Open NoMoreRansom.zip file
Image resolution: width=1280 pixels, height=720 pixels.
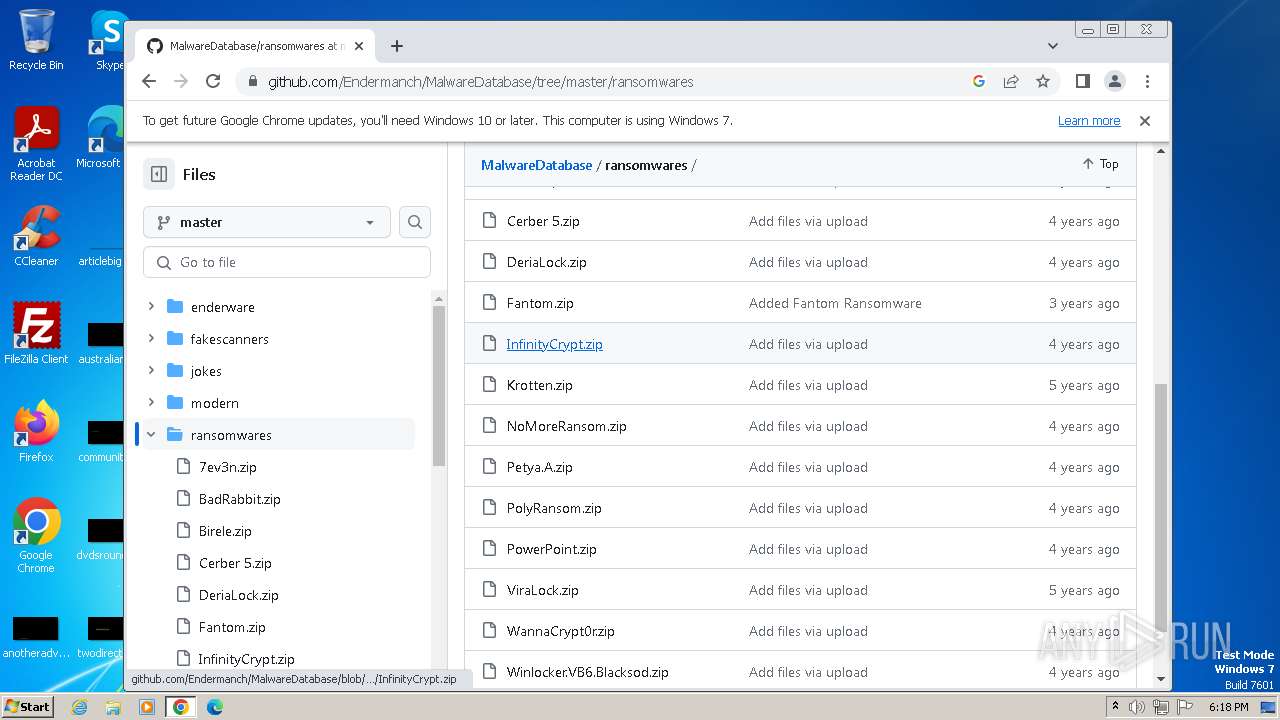click(x=567, y=426)
